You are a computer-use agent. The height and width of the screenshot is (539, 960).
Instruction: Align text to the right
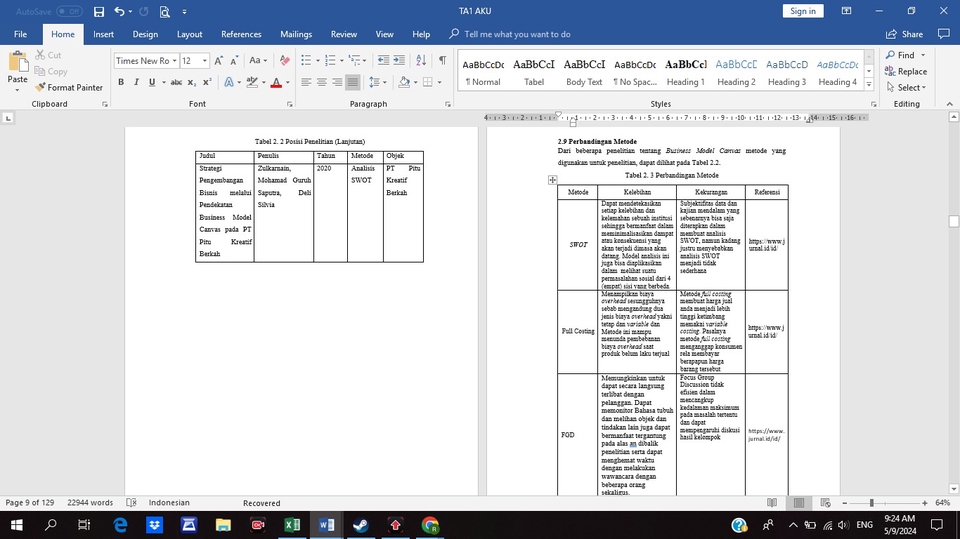[x=337, y=82]
